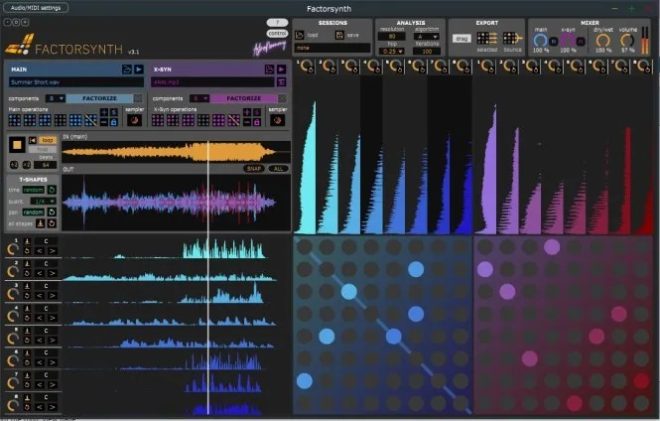
Task: Click the first X-Syn operations matrix icon
Action: (x=158, y=120)
